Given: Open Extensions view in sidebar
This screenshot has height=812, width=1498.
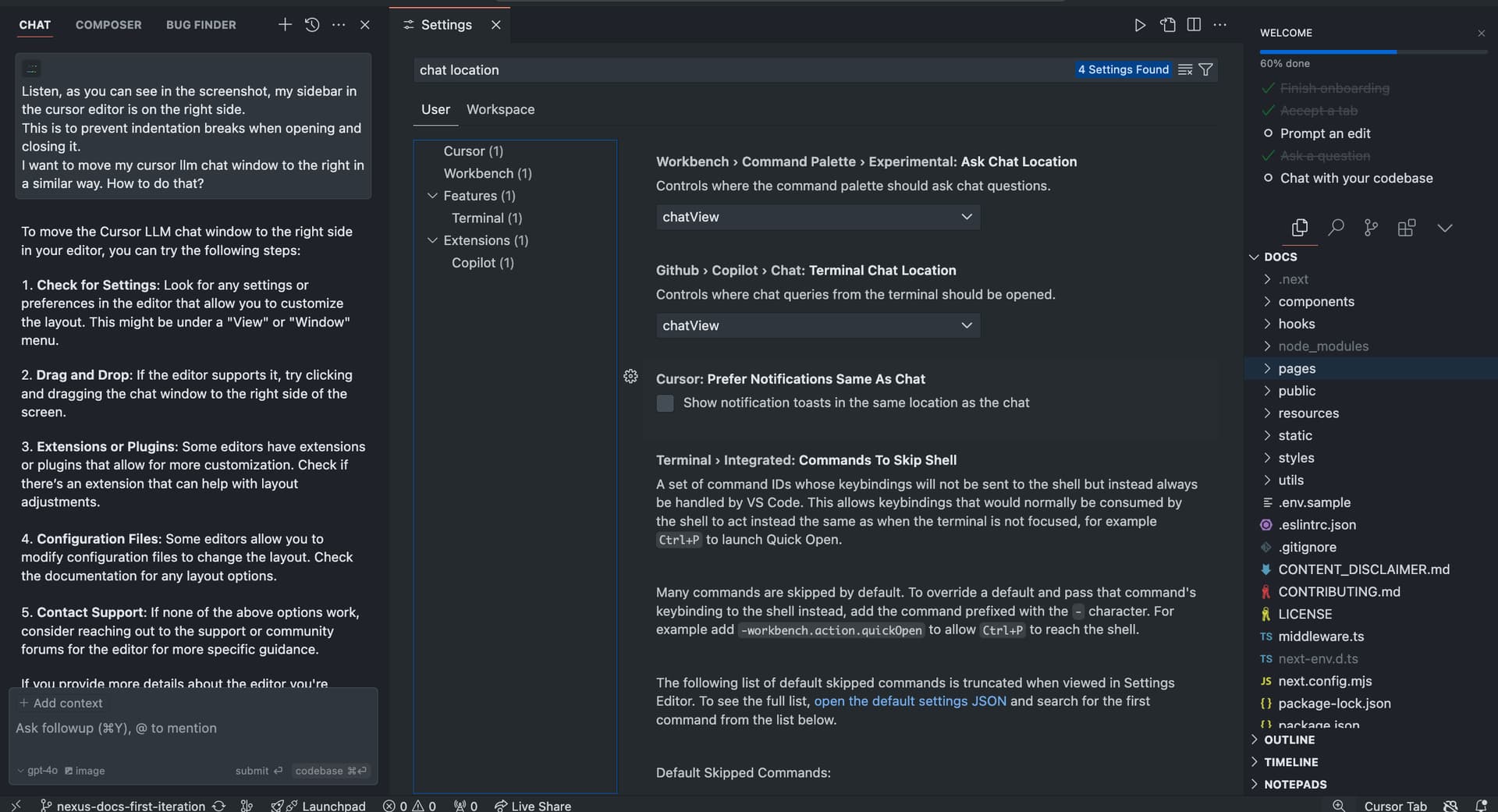Looking at the screenshot, I should tap(1407, 228).
